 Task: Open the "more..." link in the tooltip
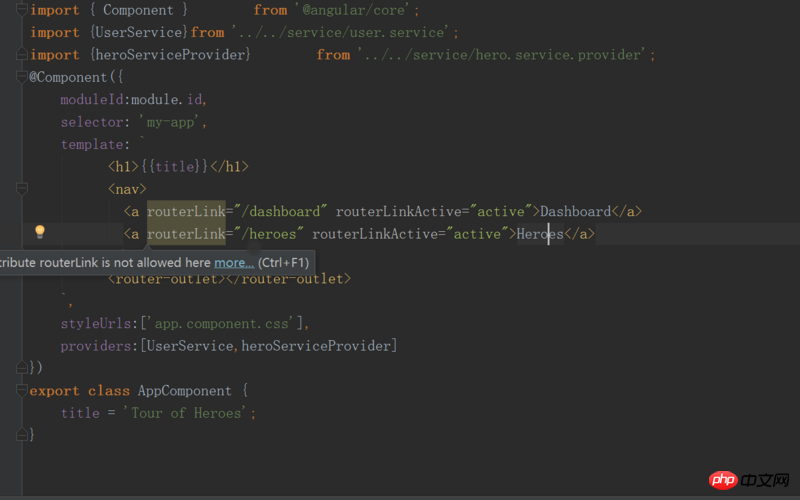(234, 263)
